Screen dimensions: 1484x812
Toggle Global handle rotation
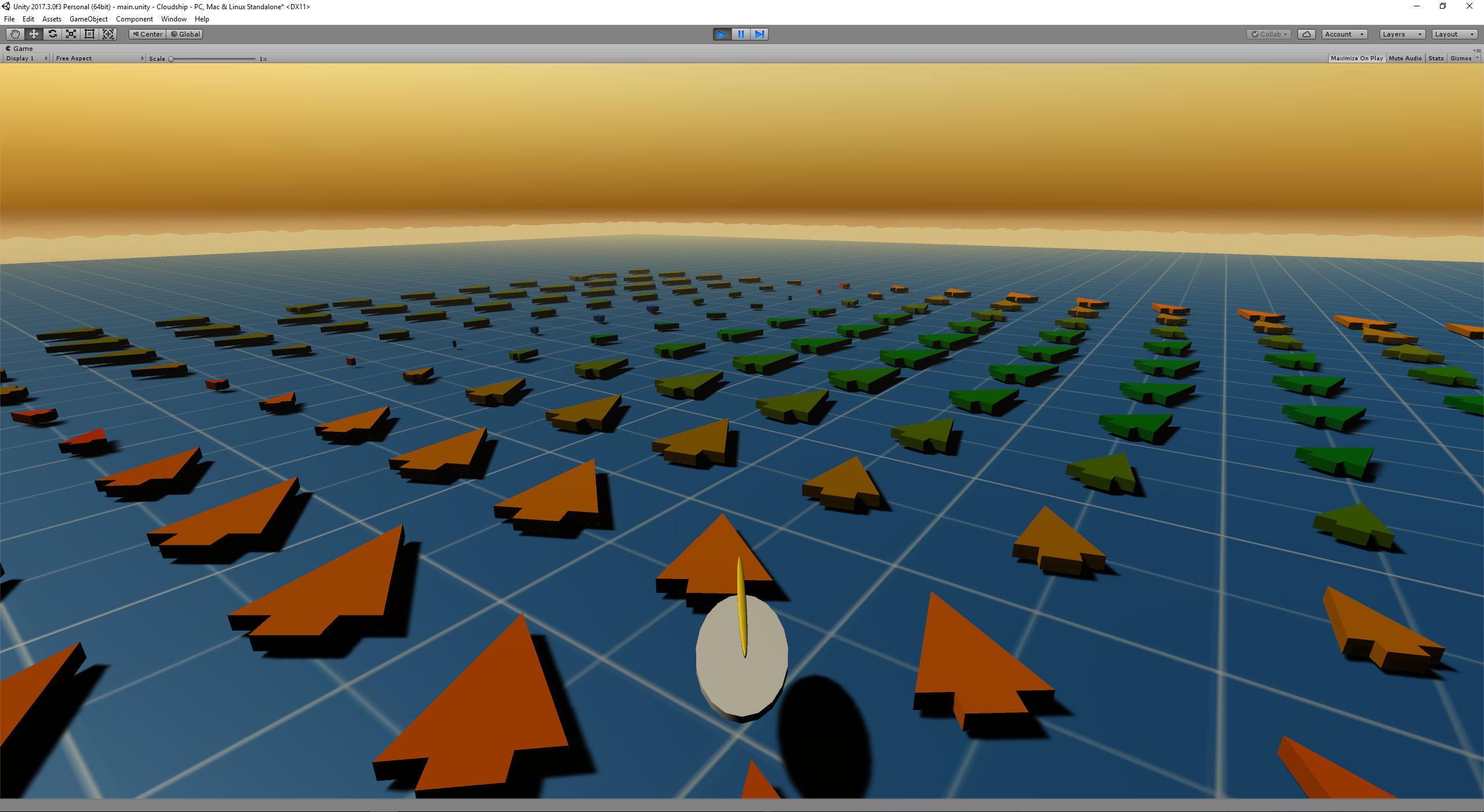click(185, 34)
